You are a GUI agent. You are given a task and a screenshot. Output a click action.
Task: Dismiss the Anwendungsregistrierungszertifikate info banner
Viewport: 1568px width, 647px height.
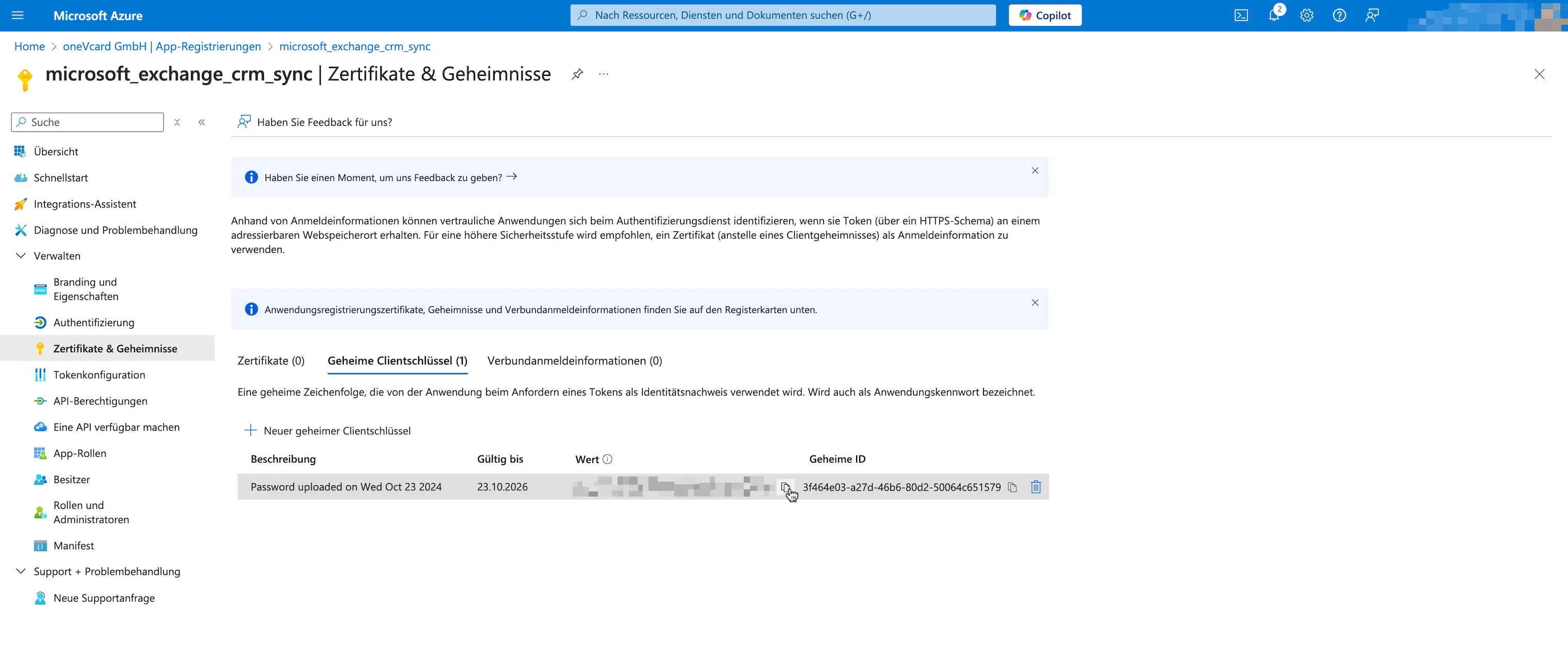tap(1035, 303)
